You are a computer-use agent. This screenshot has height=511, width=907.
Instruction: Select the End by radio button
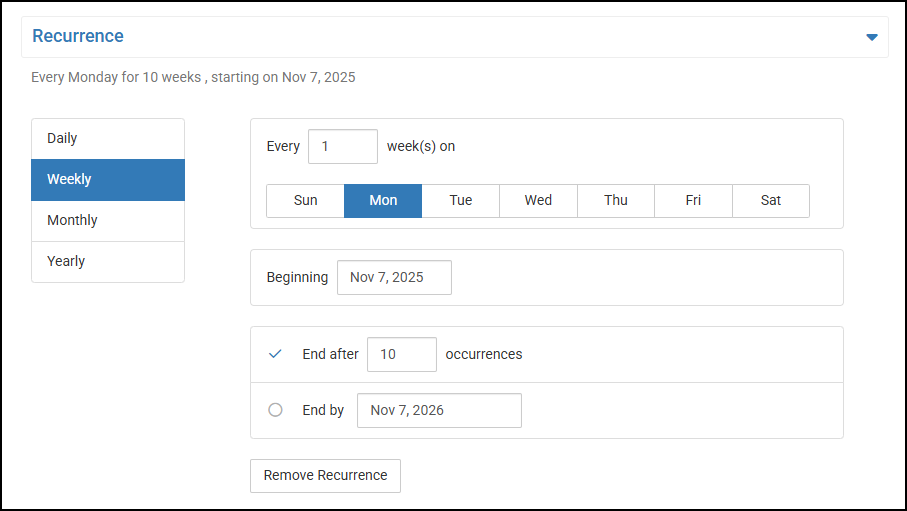(276, 410)
